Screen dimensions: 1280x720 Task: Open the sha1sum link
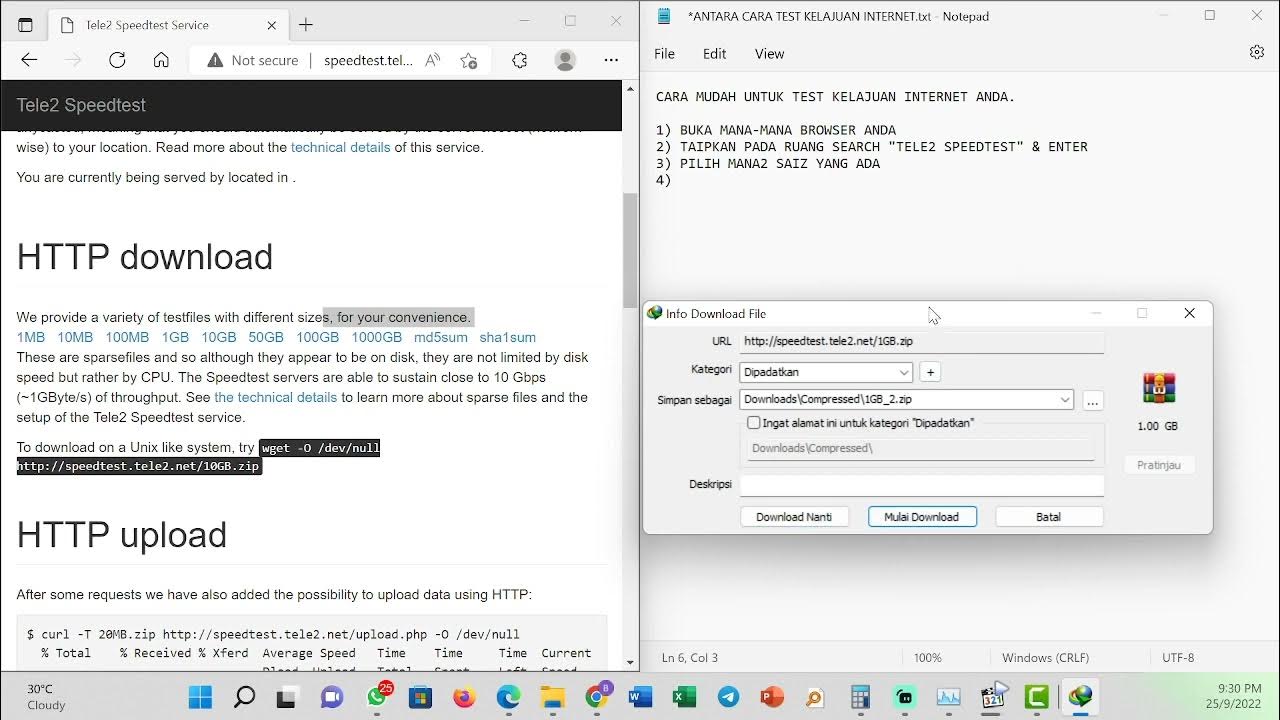point(508,337)
